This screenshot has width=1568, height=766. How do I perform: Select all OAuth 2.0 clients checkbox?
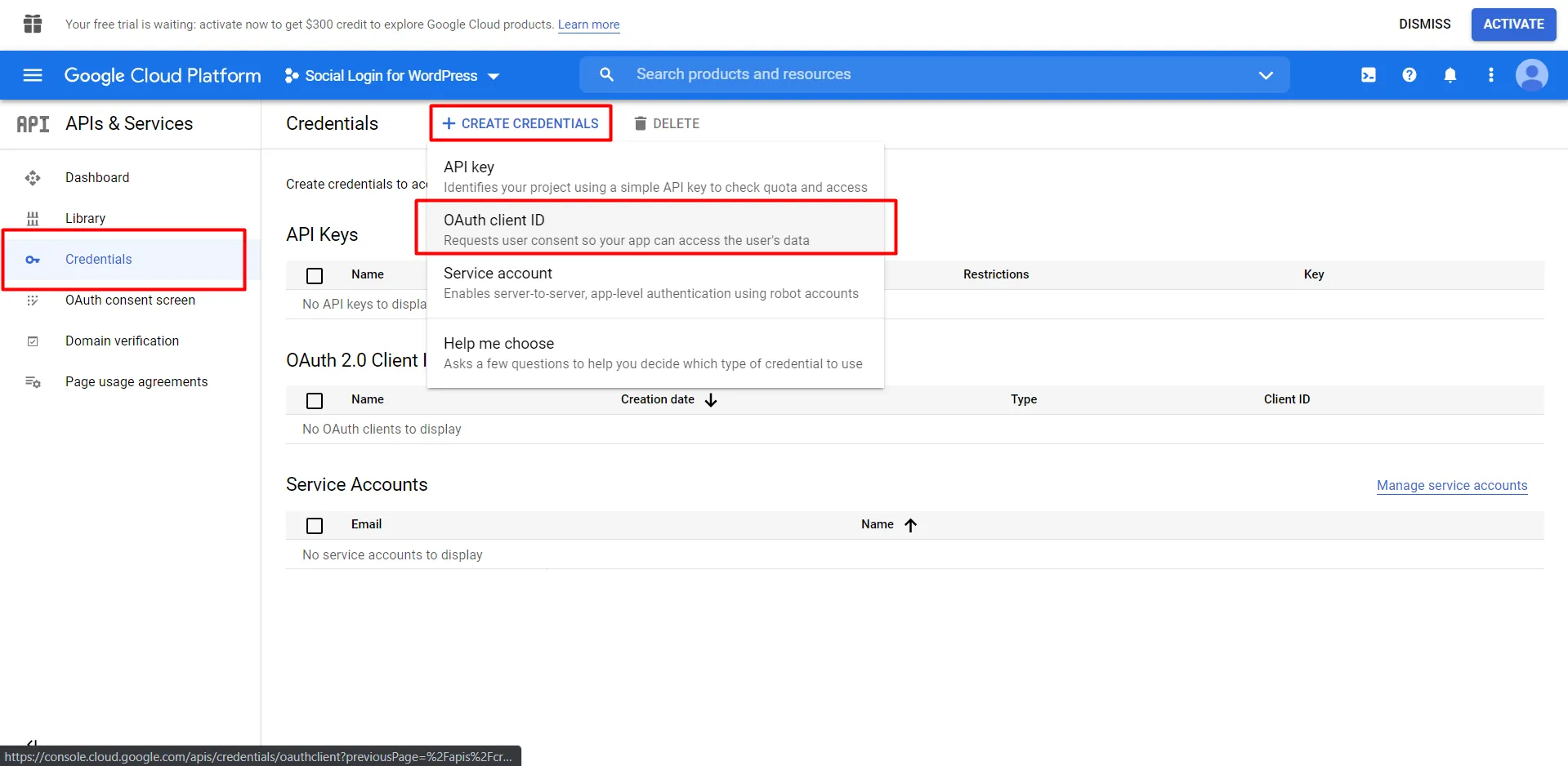click(x=315, y=401)
